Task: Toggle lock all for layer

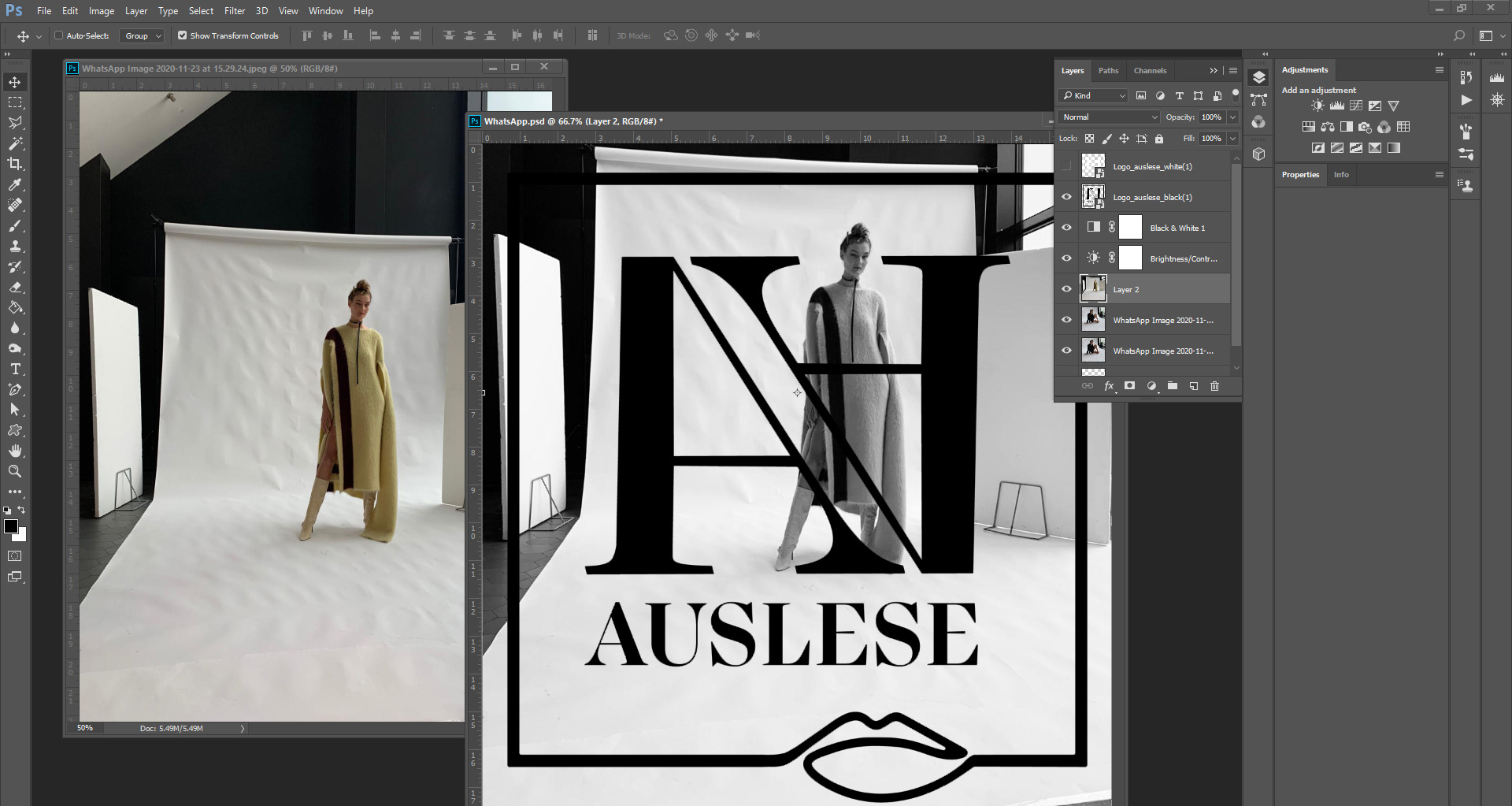Action: tap(1159, 139)
